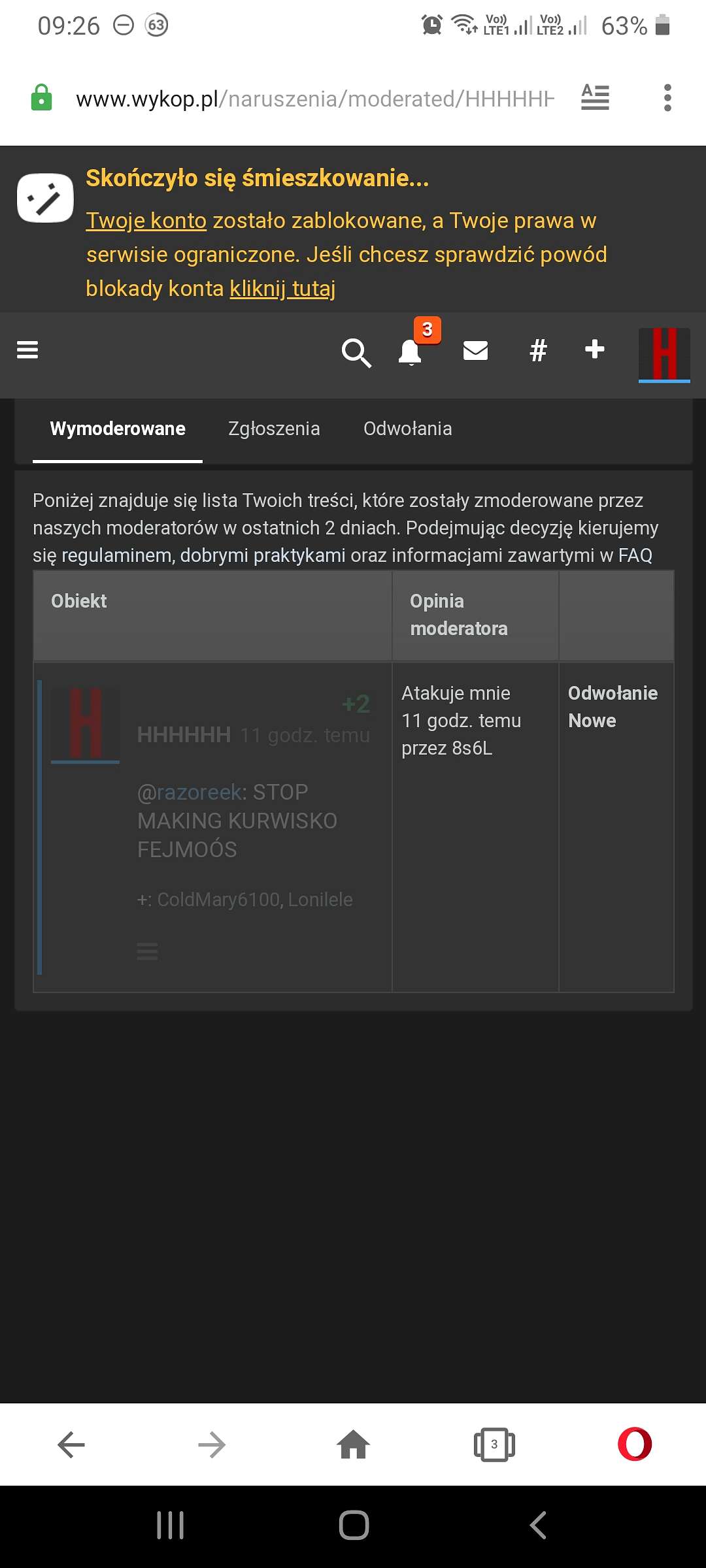Tap the green padlock site info icon
Viewport: 706px width, 1568px height.
coord(41,98)
